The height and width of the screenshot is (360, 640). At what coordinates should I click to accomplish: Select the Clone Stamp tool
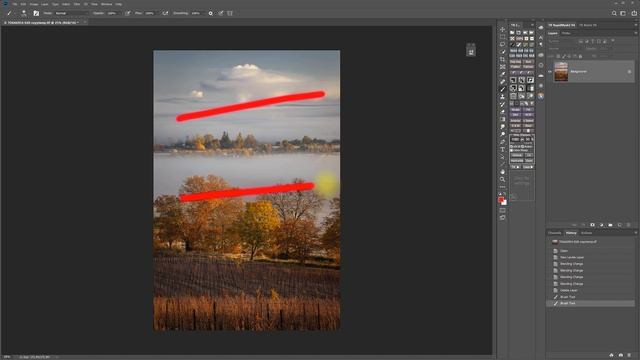pos(502,97)
